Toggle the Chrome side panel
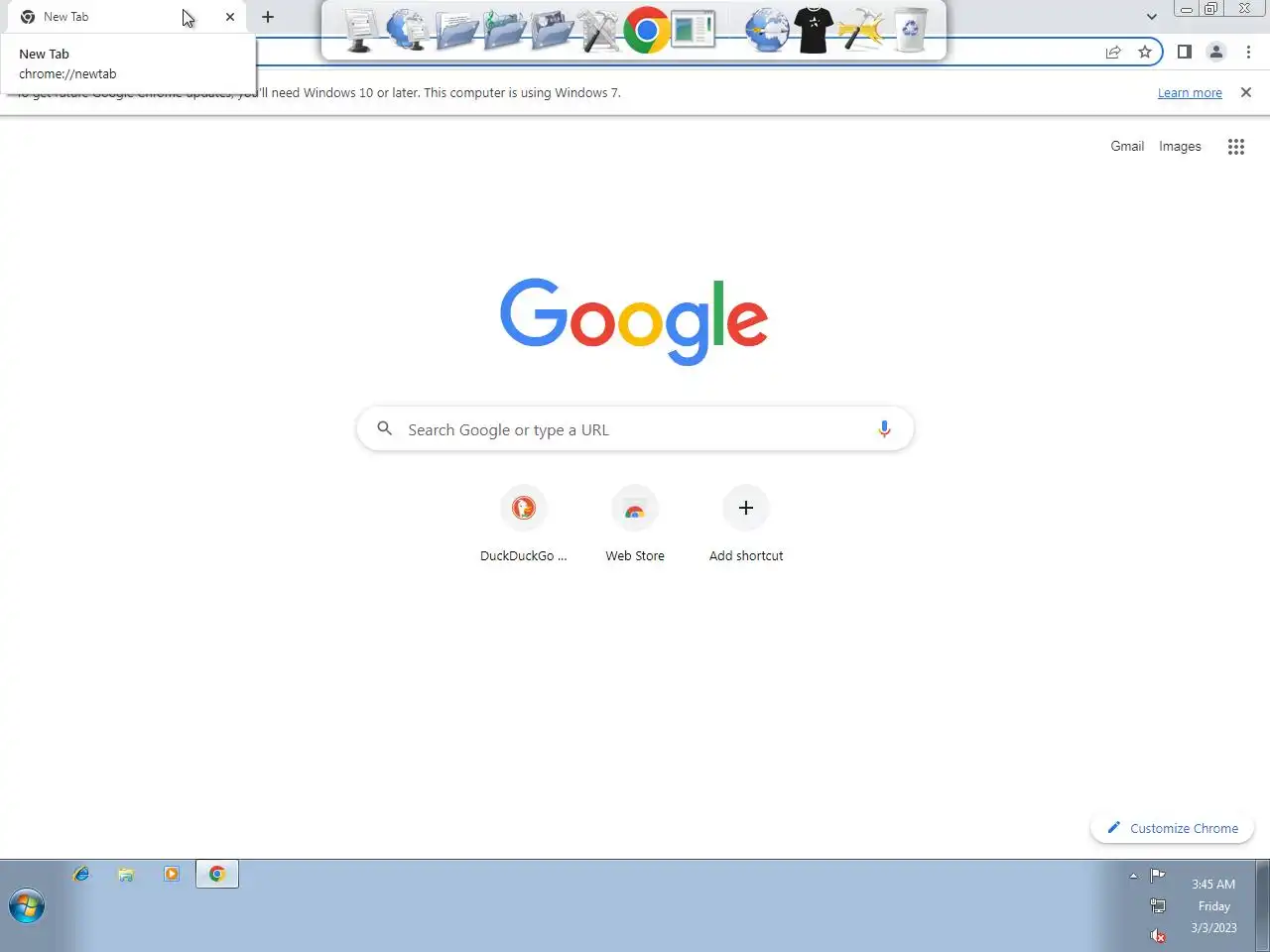This screenshot has height=952, width=1270. pos(1184,52)
